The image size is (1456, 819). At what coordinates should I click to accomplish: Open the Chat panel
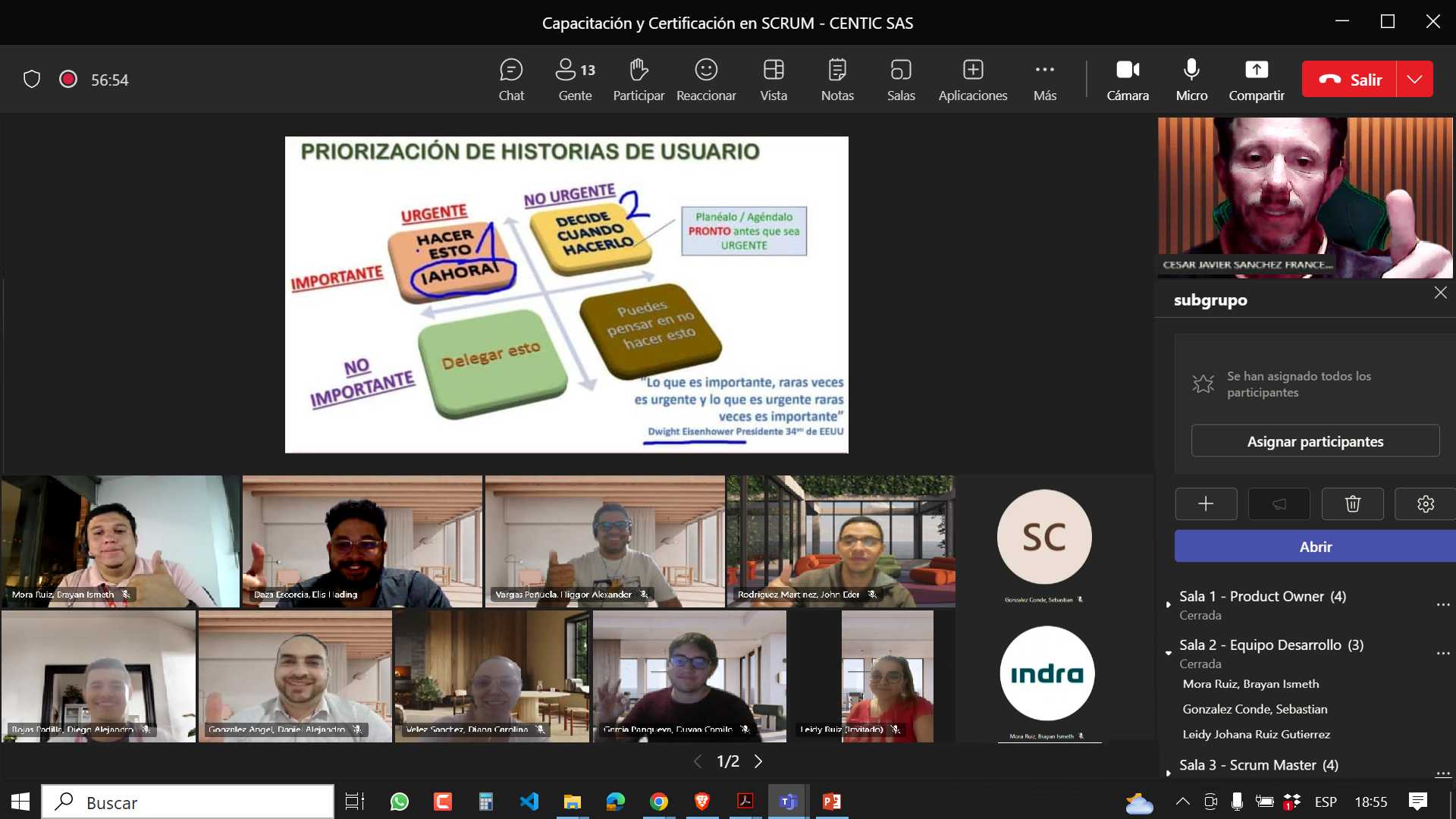(511, 80)
